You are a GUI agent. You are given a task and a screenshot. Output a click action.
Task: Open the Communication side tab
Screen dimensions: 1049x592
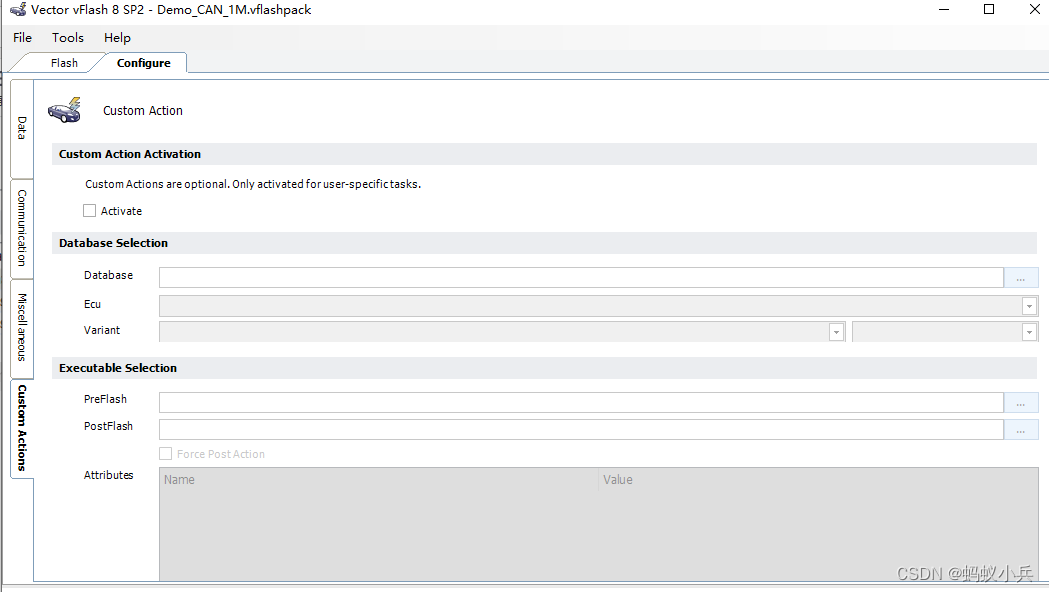click(x=22, y=228)
